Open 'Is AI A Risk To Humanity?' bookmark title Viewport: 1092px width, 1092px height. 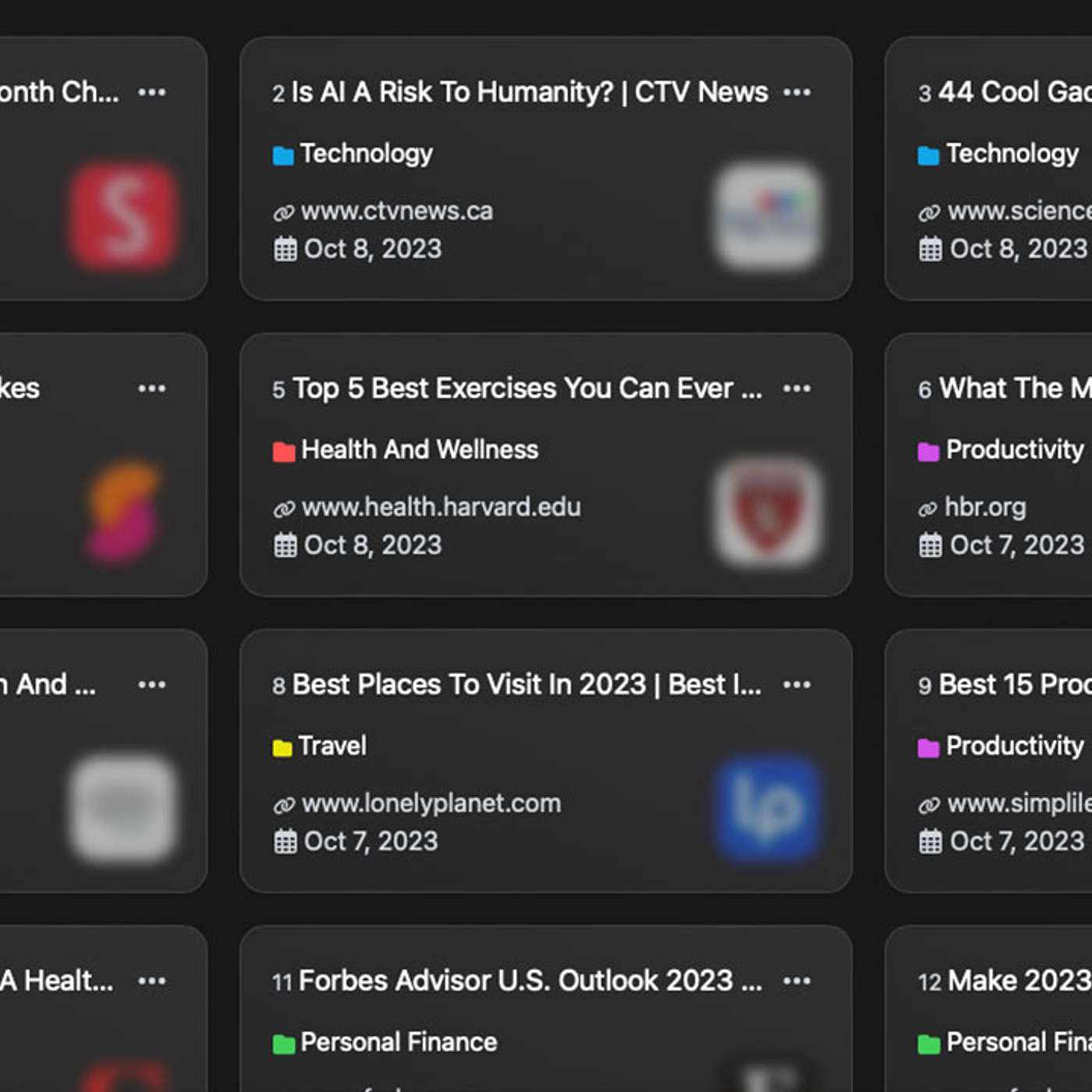(530, 92)
